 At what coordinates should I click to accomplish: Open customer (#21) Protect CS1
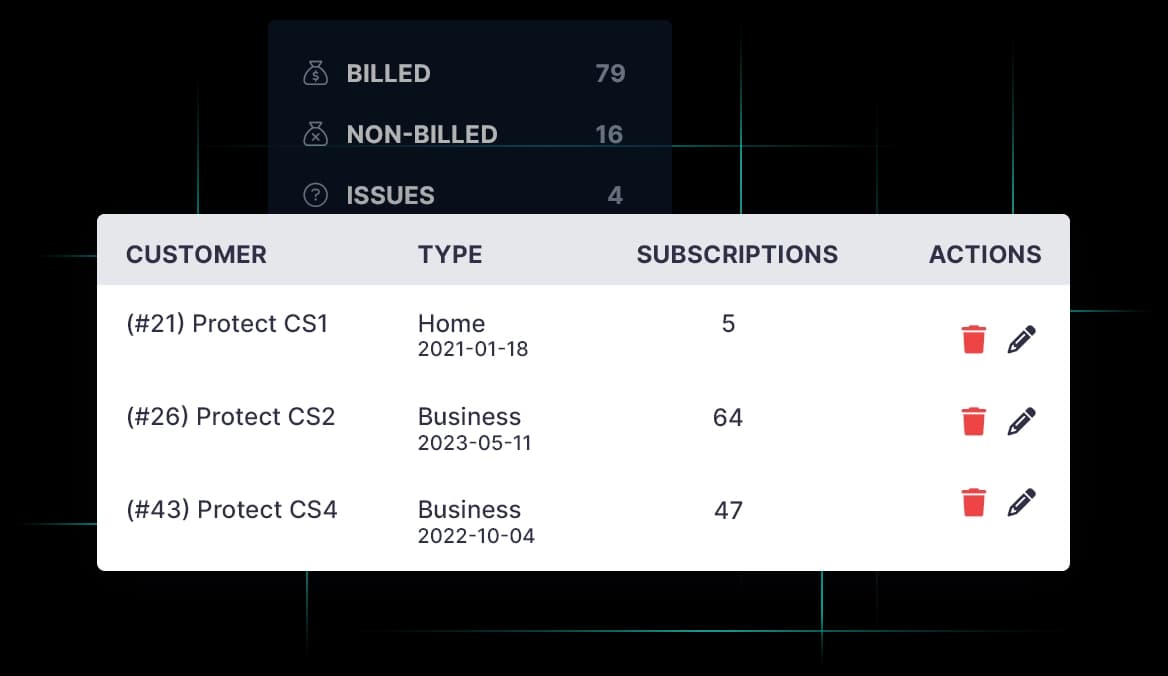click(227, 324)
